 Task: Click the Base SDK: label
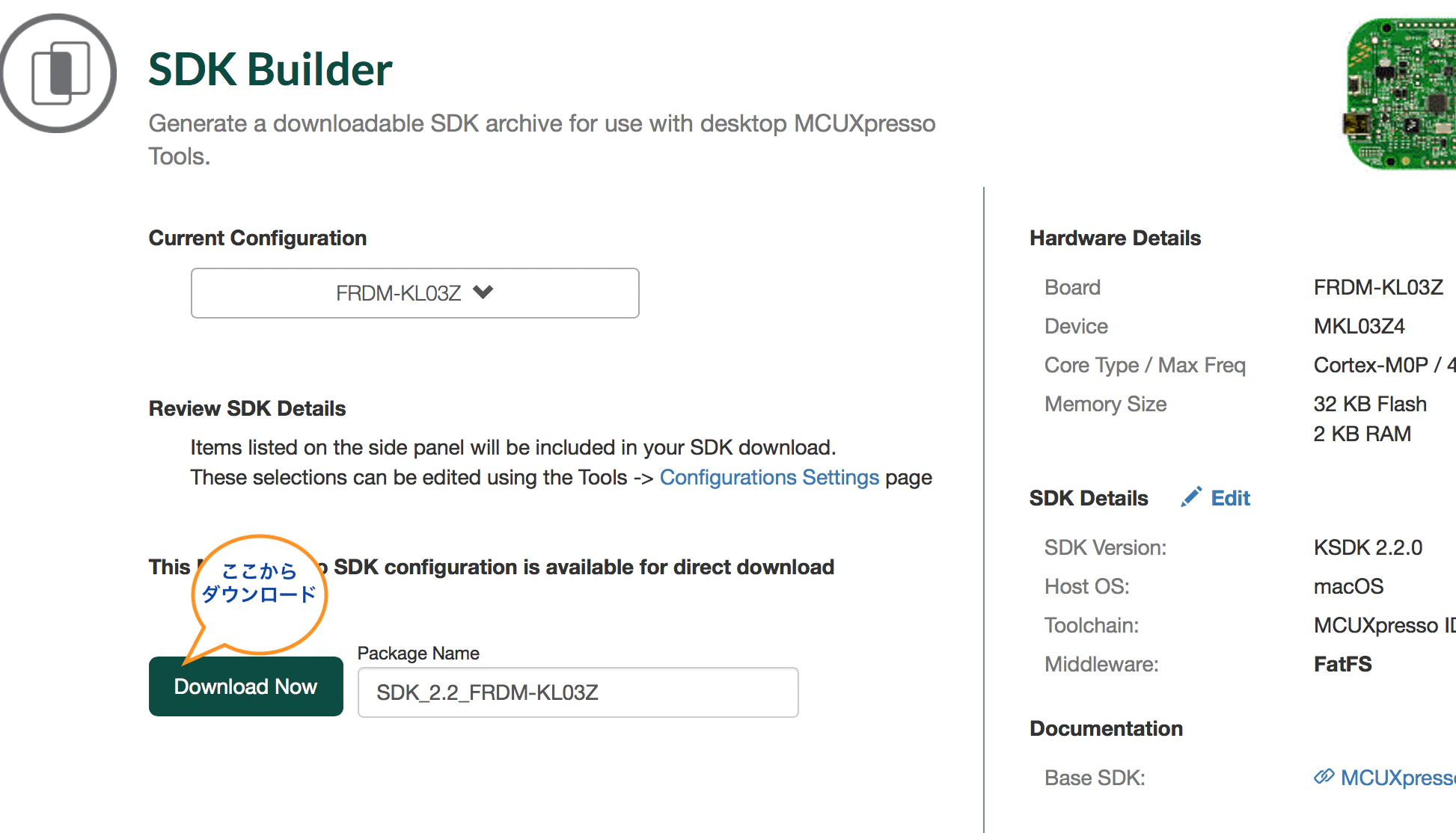coord(1095,778)
